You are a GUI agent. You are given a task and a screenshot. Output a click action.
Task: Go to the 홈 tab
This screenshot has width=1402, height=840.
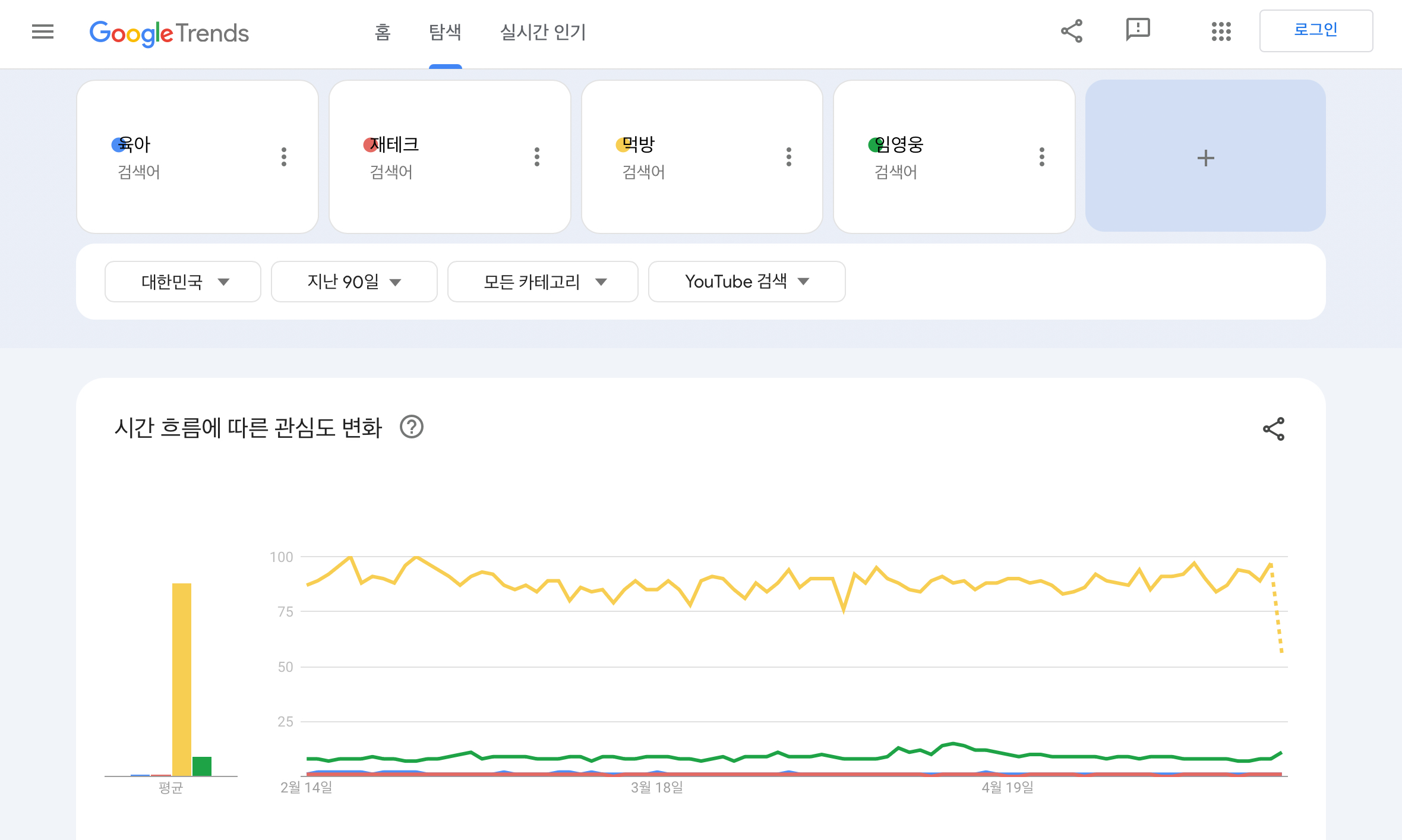pos(383,31)
